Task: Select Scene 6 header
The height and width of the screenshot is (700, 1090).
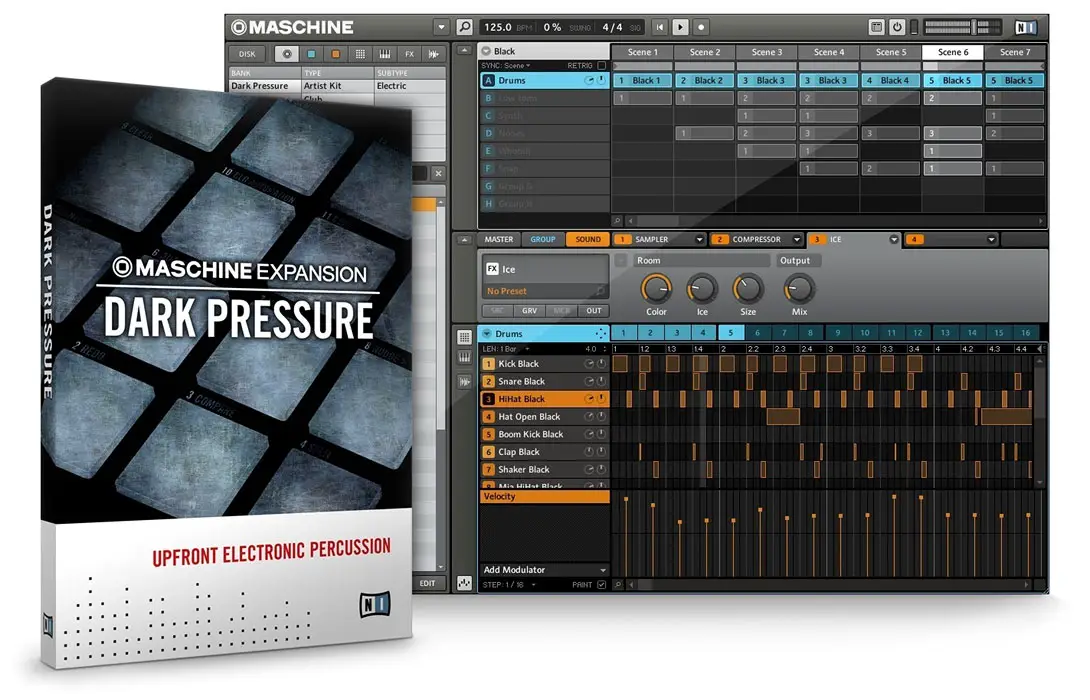Action: (952, 52)
